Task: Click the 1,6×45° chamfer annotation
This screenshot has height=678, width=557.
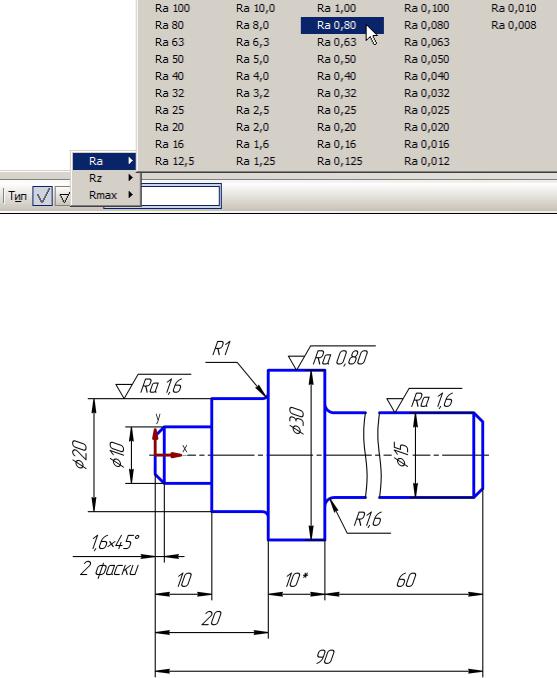Action: click(115, 542)
